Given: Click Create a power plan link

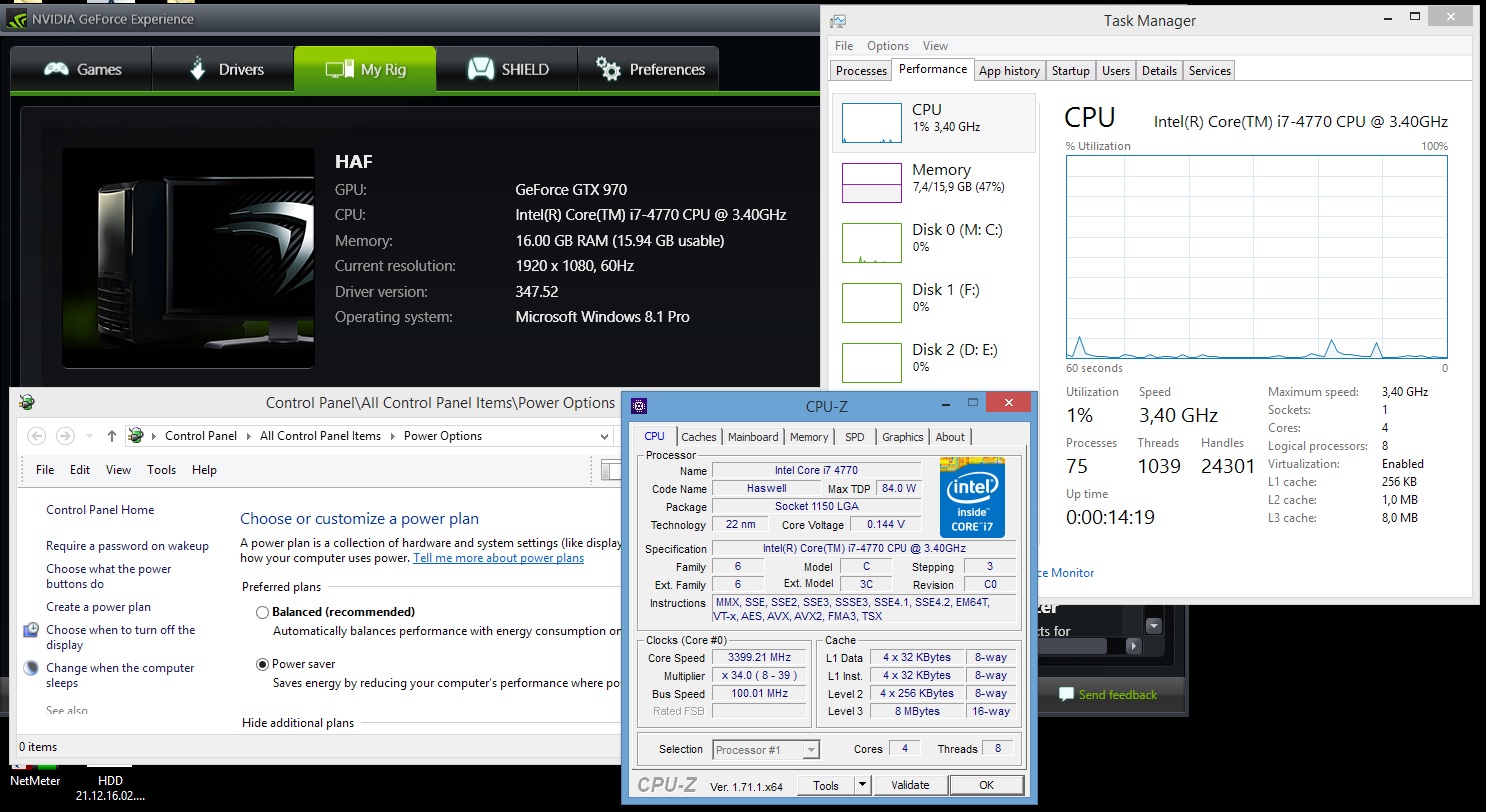Looking at the screenshot, I should [98, 607].
